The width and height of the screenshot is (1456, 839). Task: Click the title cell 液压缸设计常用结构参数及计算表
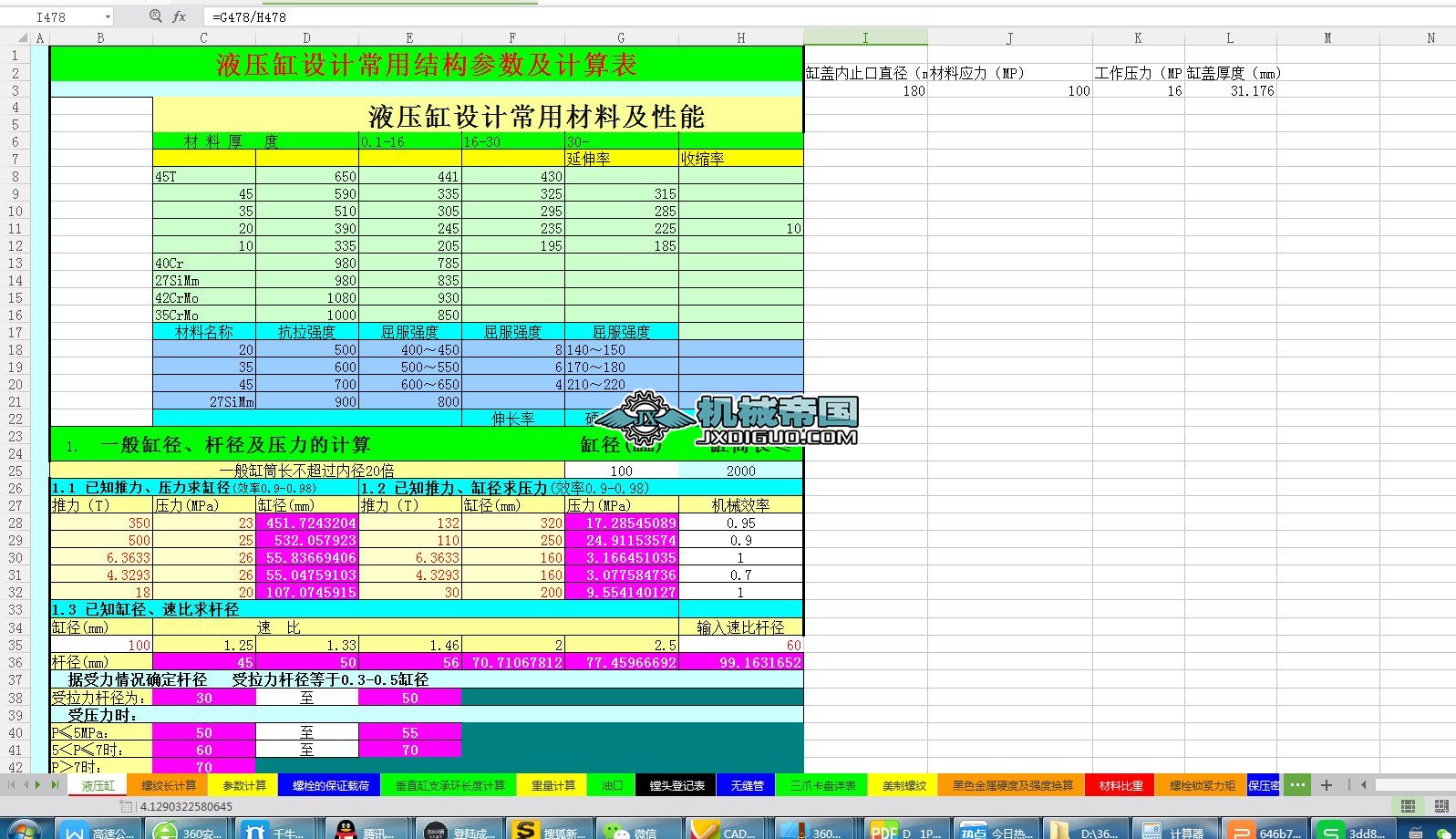tap(427, 65)
